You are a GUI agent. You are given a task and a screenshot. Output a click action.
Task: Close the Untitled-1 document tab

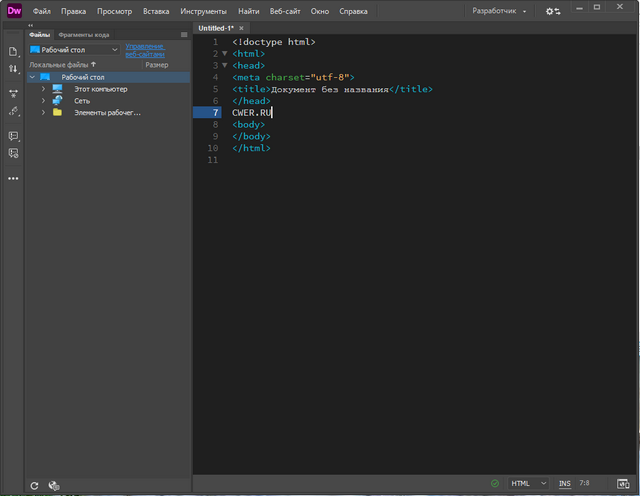click(x=243, y=28)
